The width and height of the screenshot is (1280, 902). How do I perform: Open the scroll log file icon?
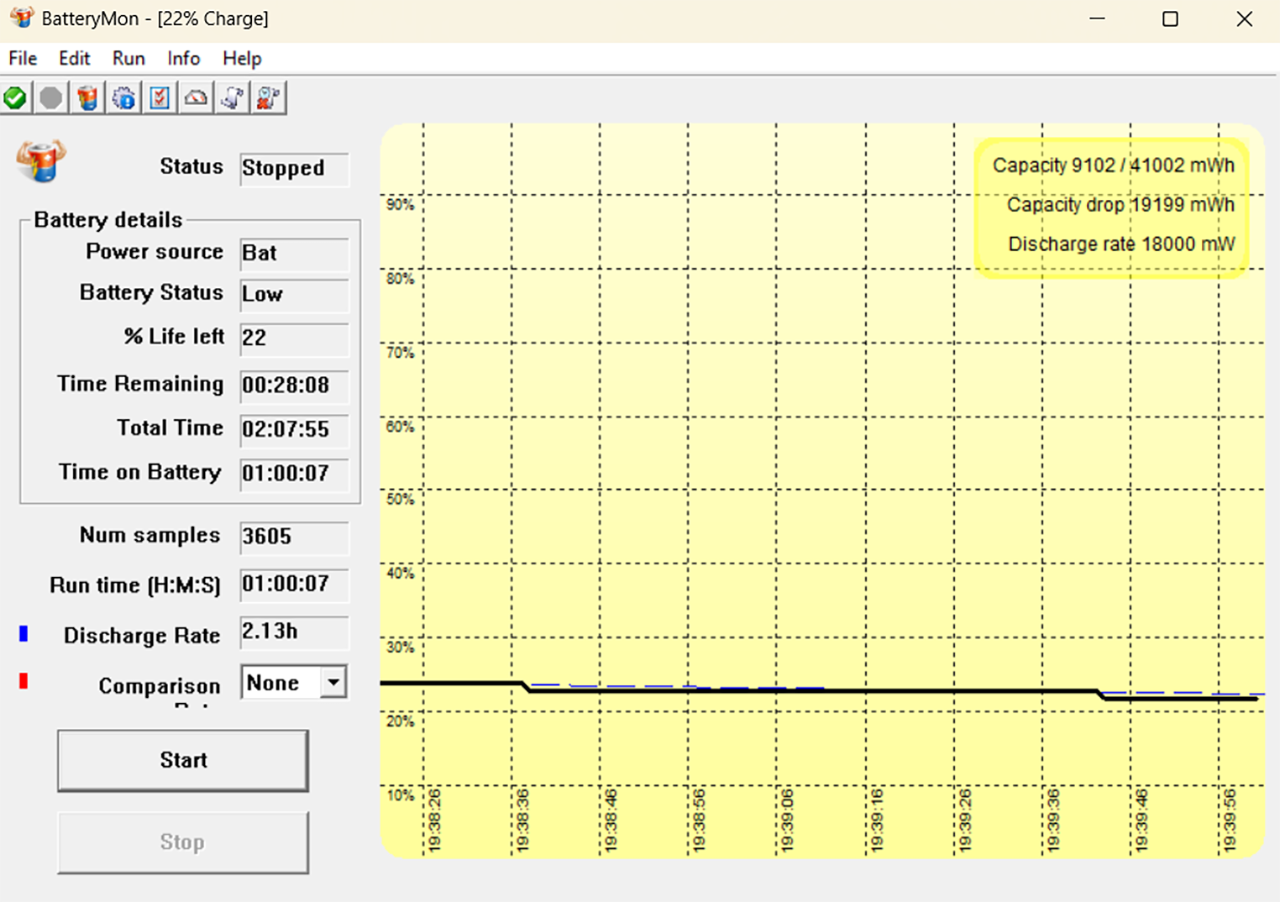pyautogui.click(x=232, y=98)
